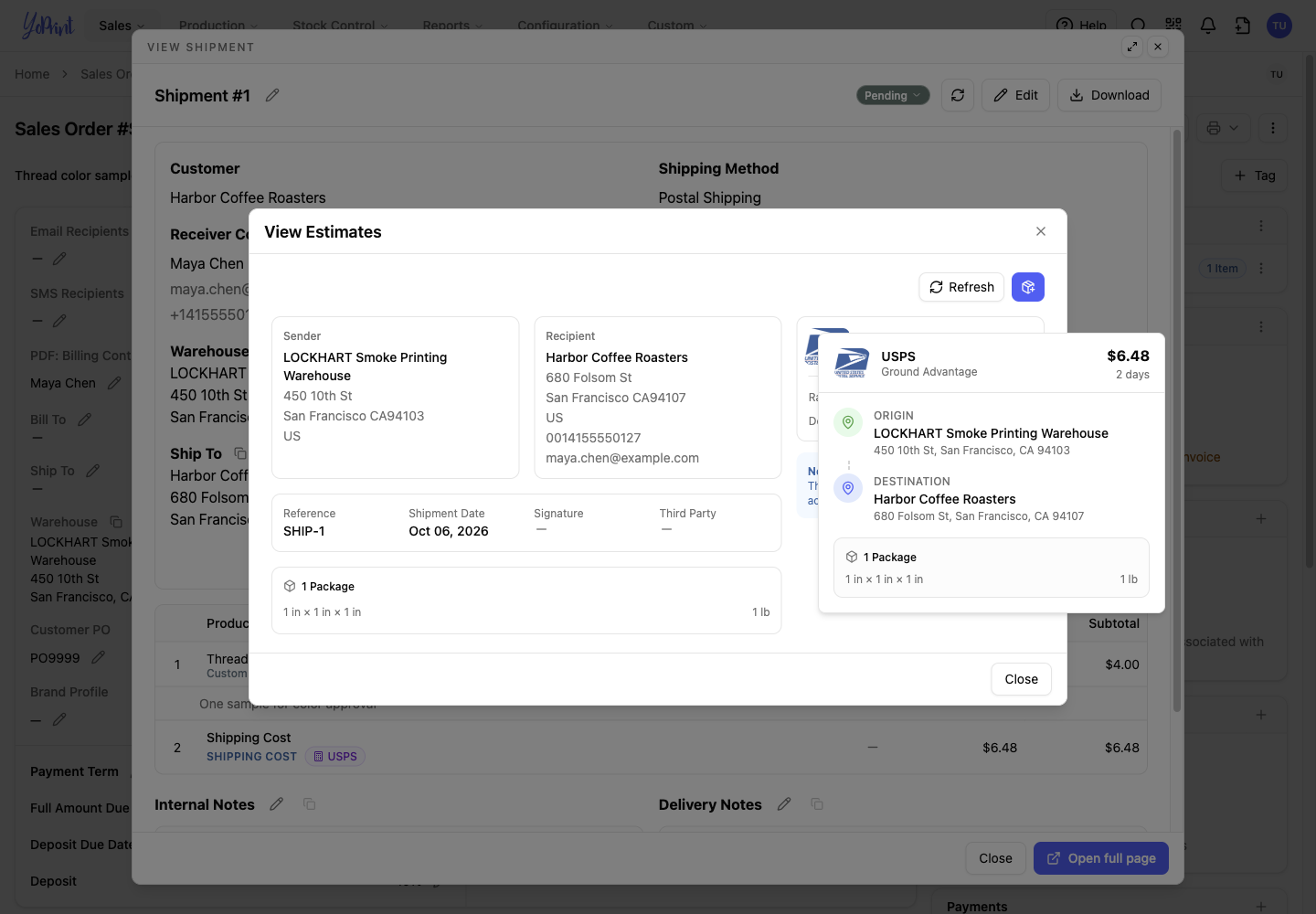Edit Internal Notes with pencil icon

click(x=277, y=804)
